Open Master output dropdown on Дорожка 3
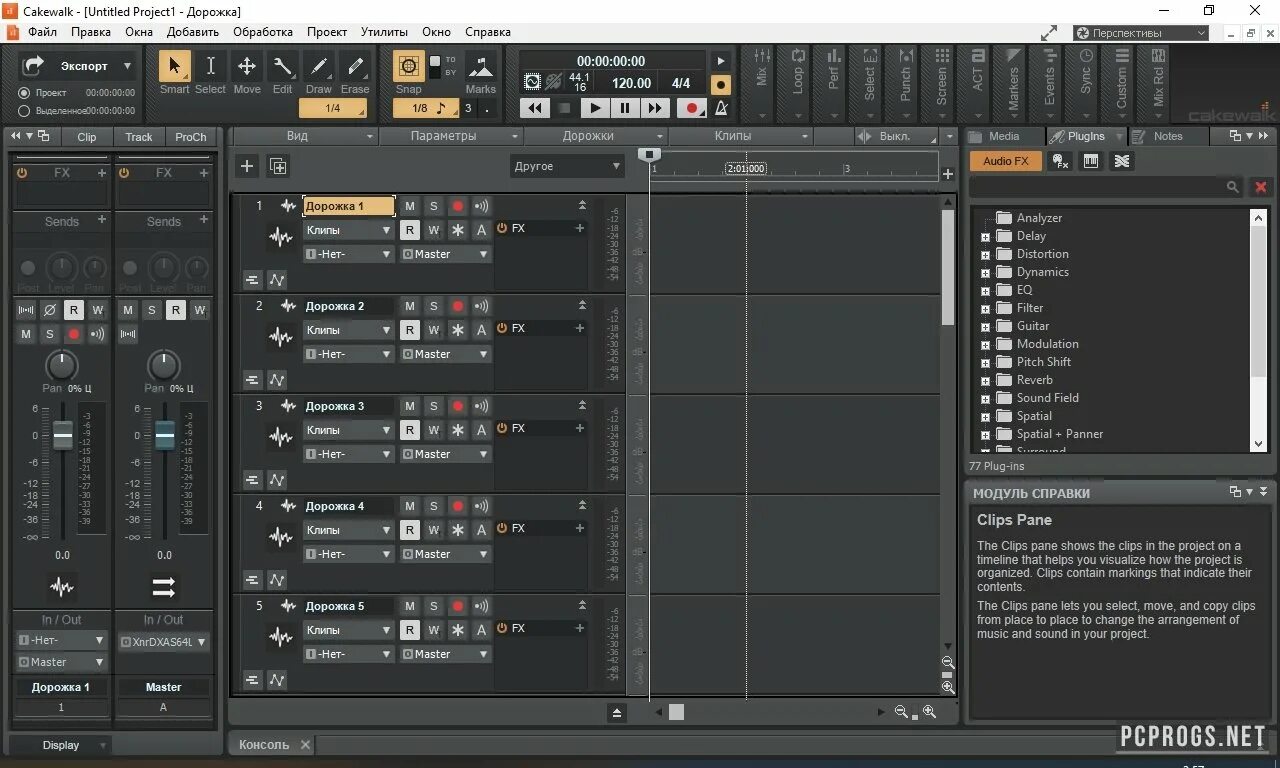Viewport: 1280px width, 768px height. point(445,454)
